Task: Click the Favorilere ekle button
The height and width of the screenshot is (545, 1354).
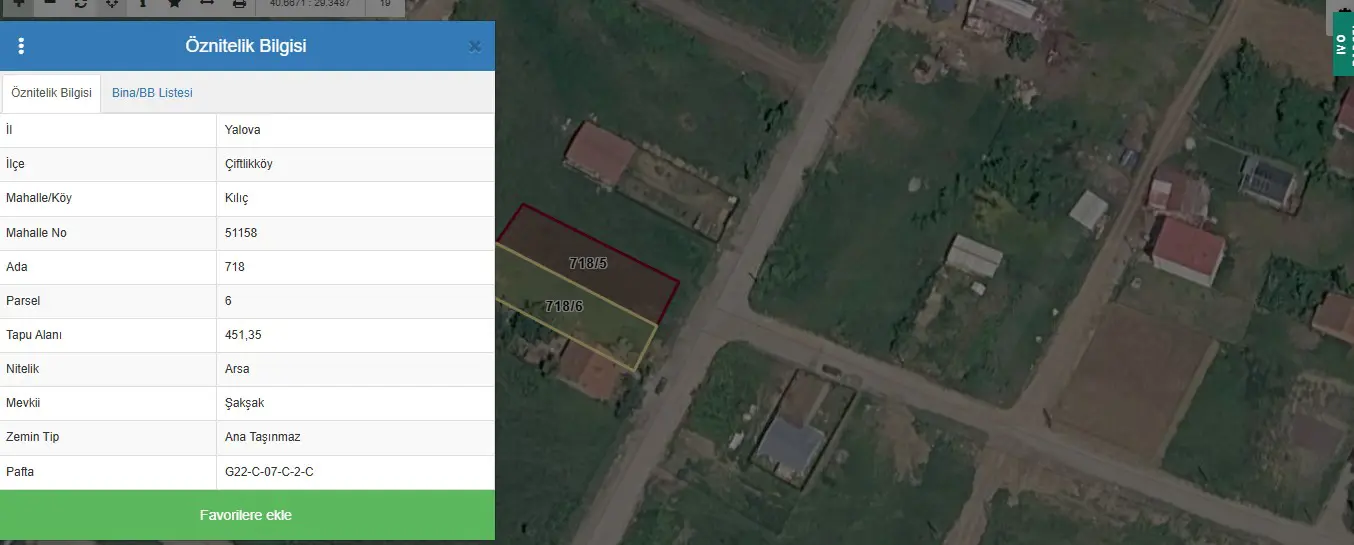Action: point(247,515)
